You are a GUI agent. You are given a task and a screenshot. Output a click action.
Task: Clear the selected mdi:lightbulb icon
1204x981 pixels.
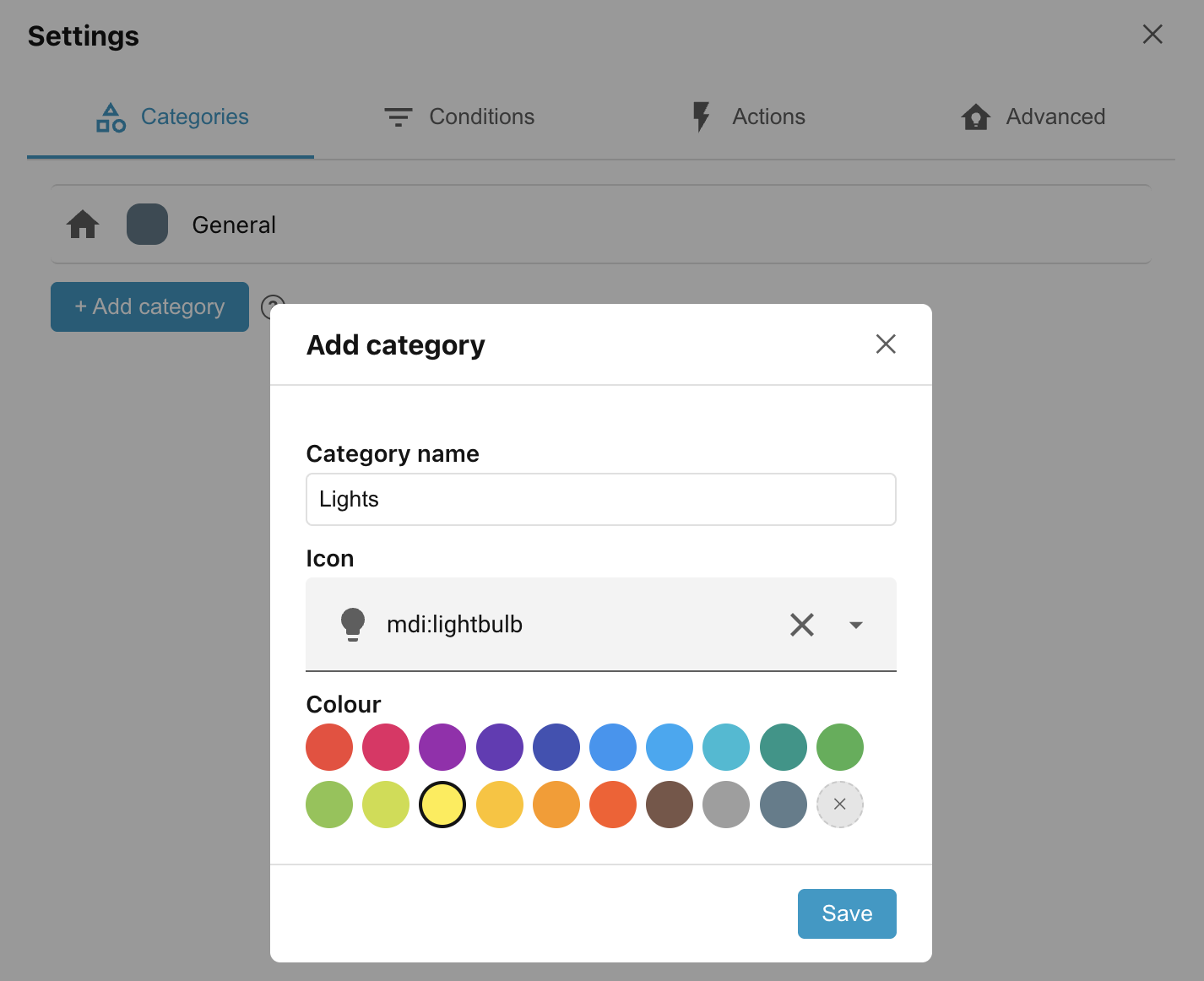point(802,625)
